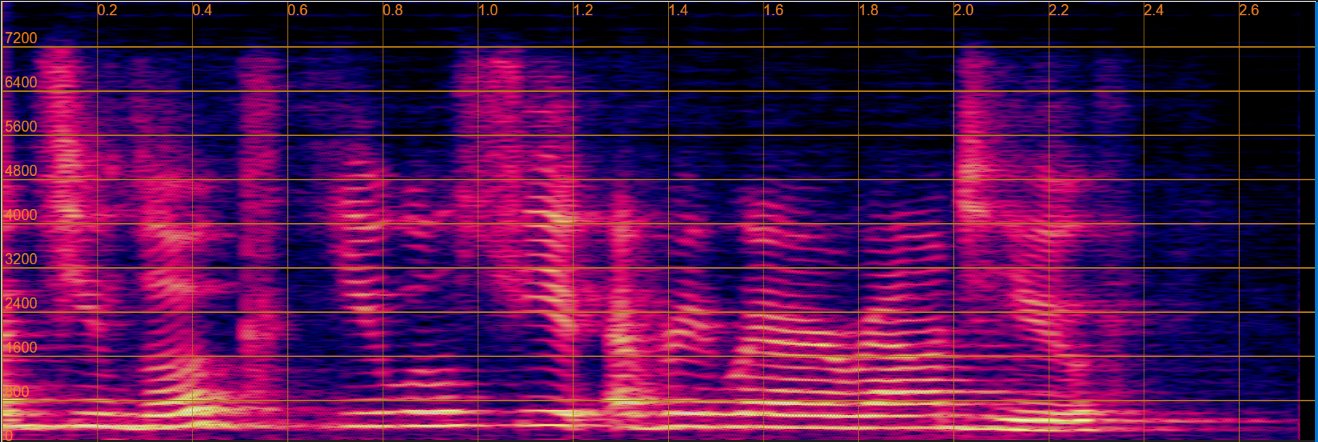Image resolution: width=1318 pixels, height=442 pixels.
Task: Click the 2.2 time axis label
Action: [x=1059, y=11]
